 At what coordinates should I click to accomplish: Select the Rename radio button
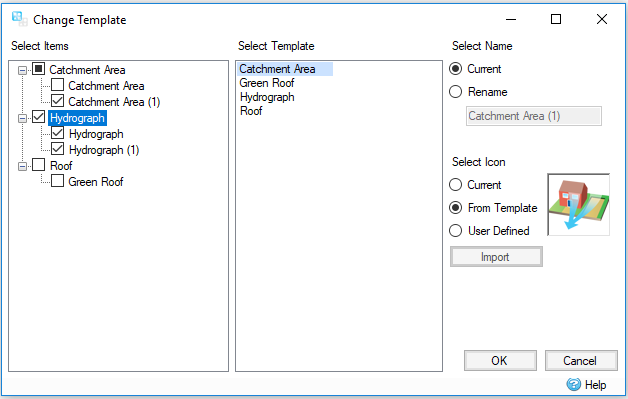point(455,92)
